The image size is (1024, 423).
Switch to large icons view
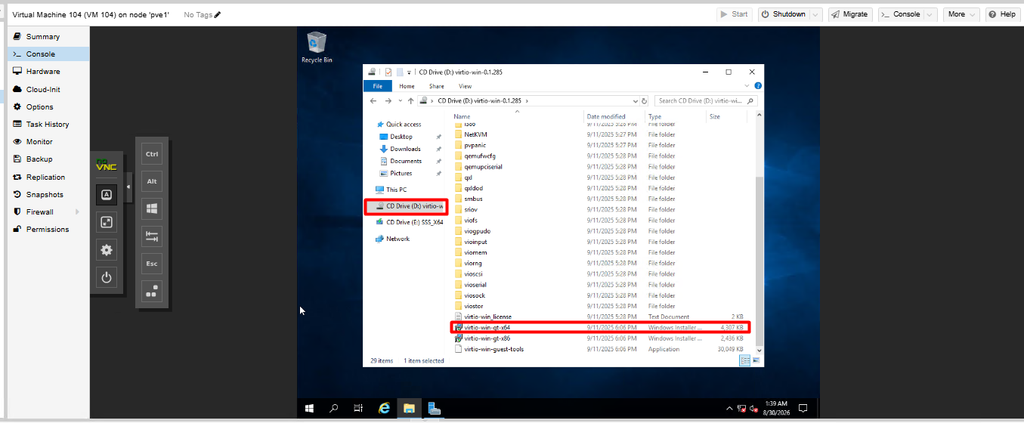tap(756, 360)
